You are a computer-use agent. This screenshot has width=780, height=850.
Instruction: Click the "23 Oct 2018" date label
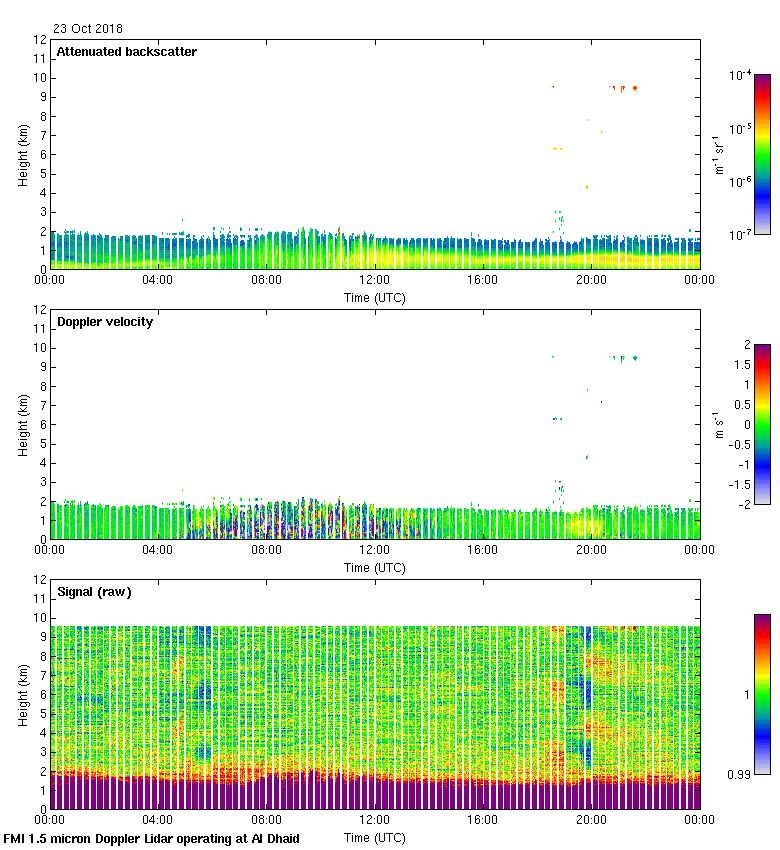[88, 29]
